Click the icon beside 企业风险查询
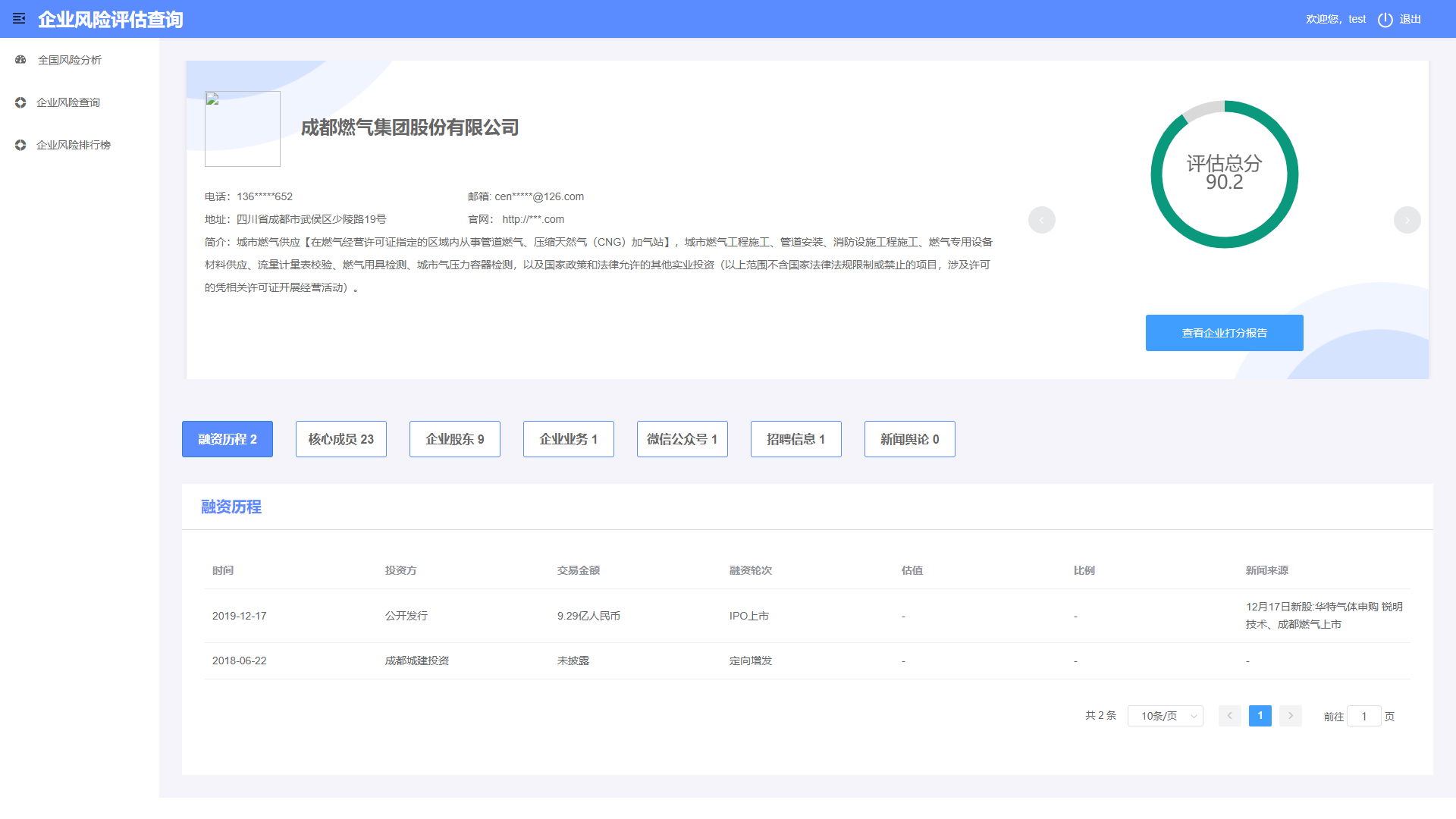 click(20, 102)
